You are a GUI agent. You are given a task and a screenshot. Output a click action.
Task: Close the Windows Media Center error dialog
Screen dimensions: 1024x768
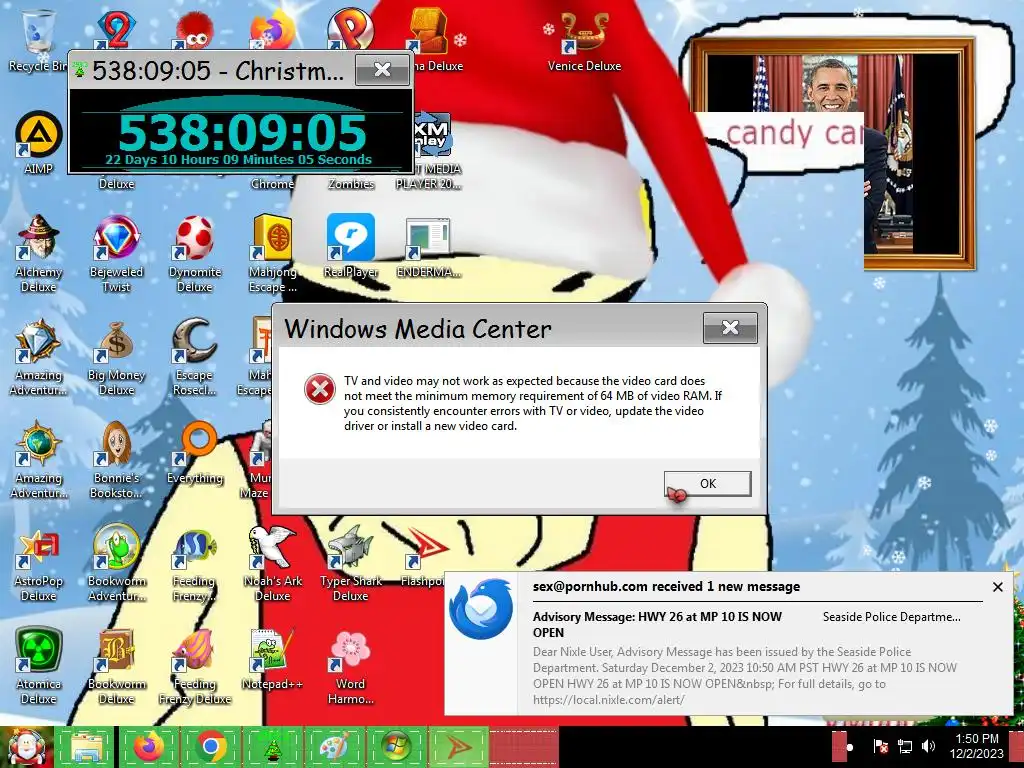coord(730,327)
